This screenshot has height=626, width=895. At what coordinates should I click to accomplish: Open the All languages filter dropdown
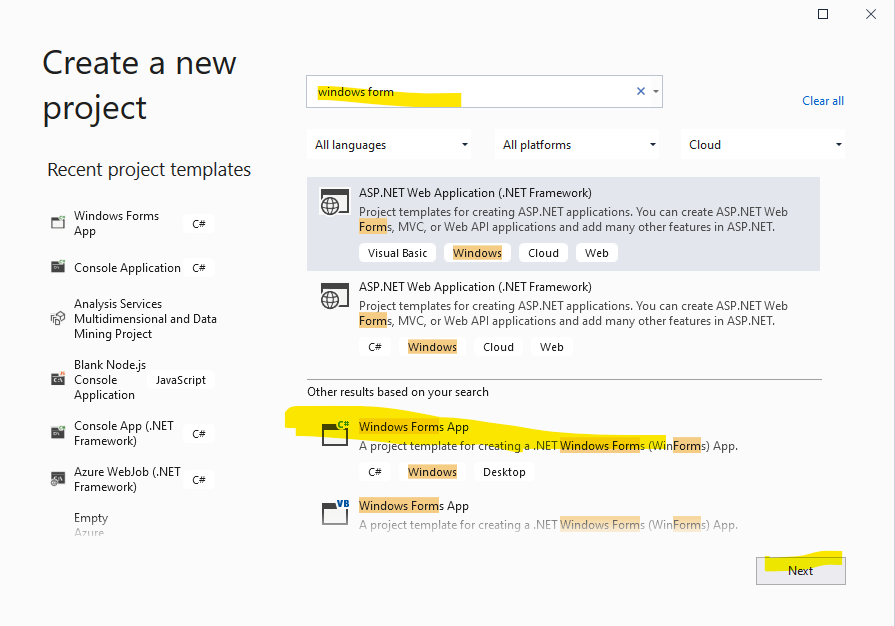coord(389,145)
